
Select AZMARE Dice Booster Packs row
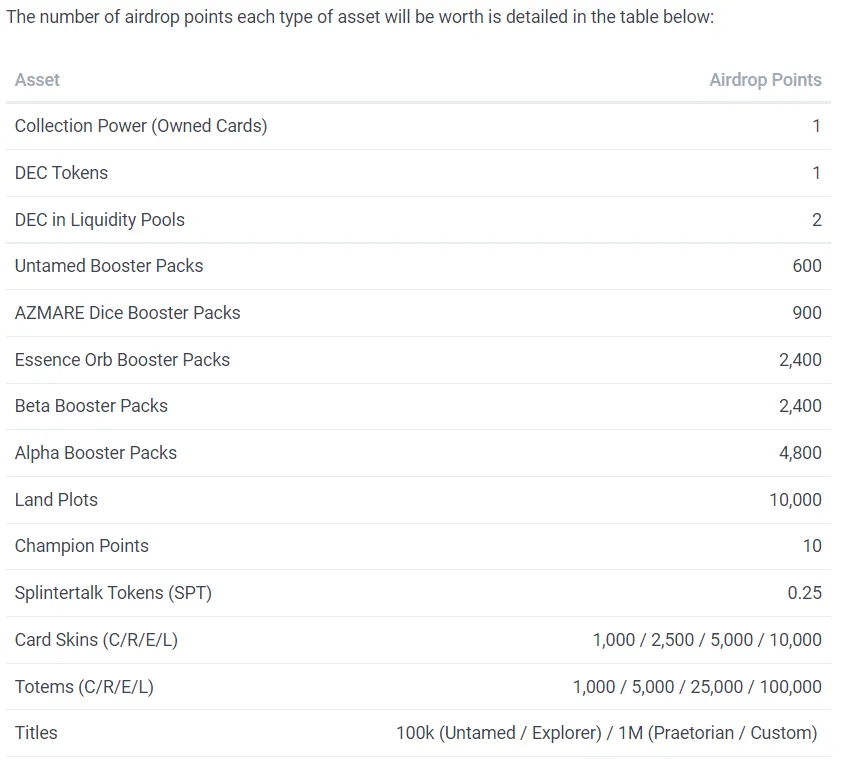click(x=419, y=313)
